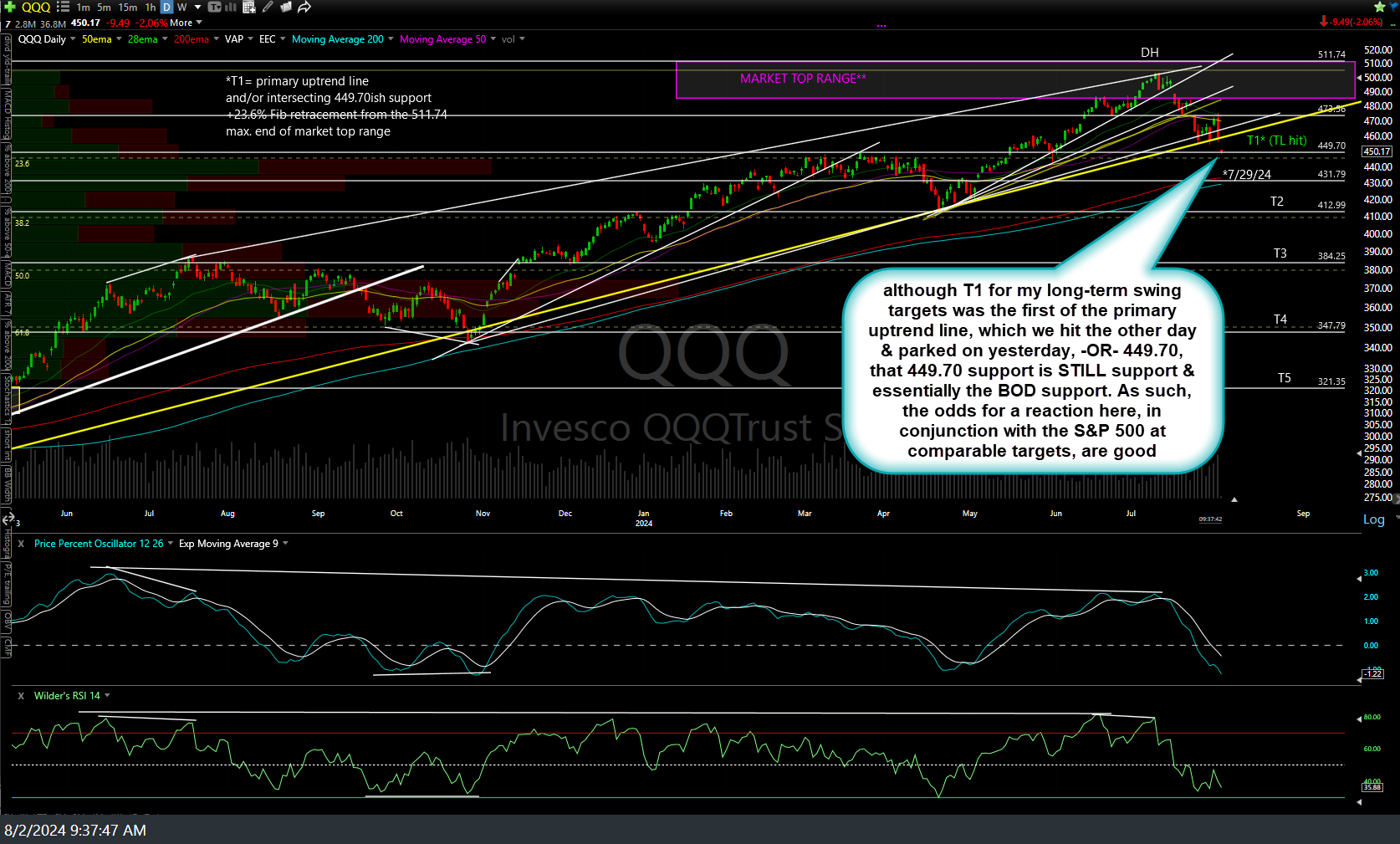Click the T1* (TL hit) annotation
The image size is (1400, 844).
tap(1276, 141)
